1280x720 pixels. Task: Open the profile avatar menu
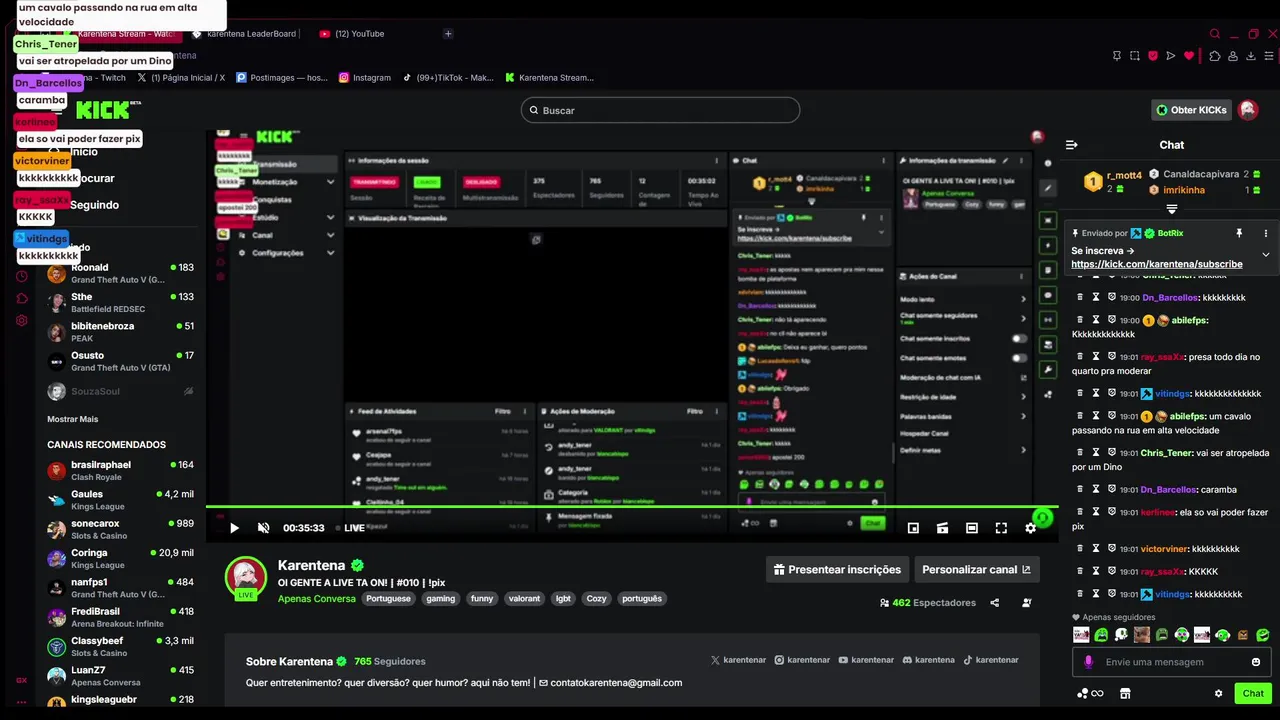(x=1248, y=110)
